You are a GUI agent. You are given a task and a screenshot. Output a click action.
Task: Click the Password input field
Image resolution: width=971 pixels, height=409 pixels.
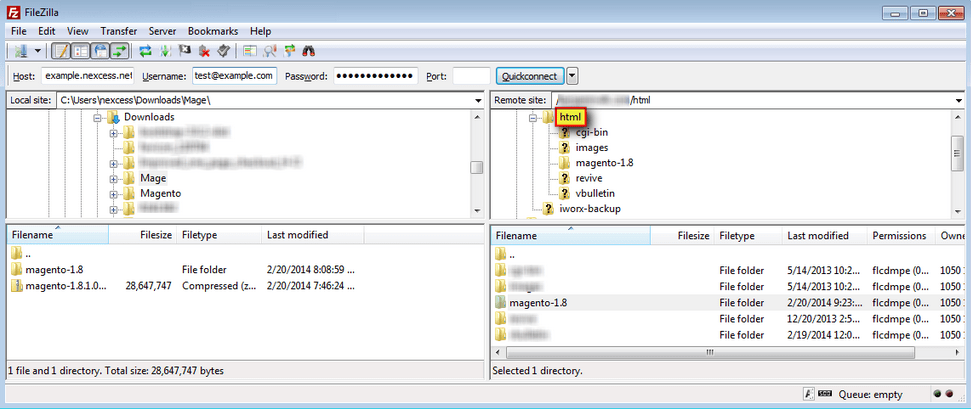[x=376, y=76]
